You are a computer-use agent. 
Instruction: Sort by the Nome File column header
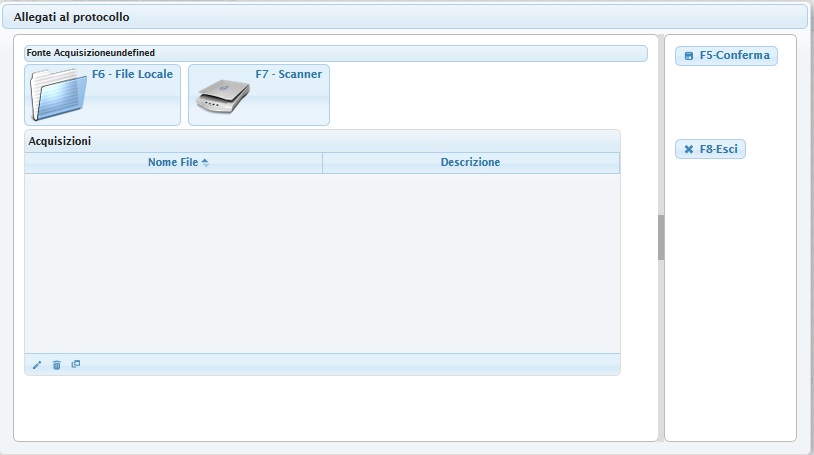(173, 162)
